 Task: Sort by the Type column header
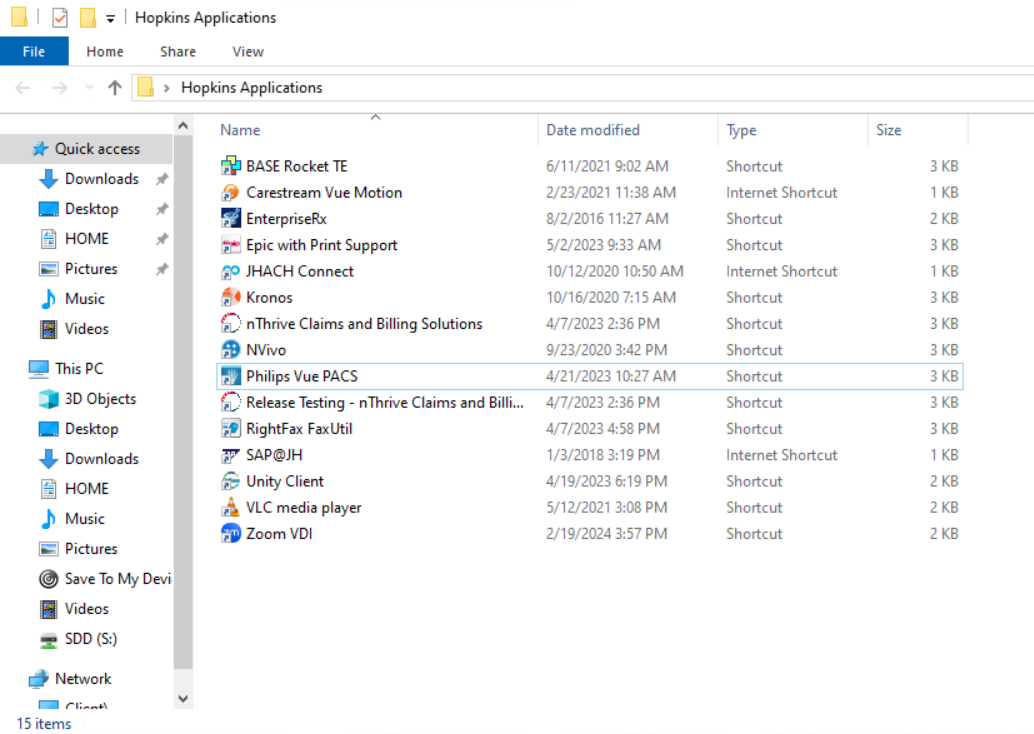pos(741,130)
